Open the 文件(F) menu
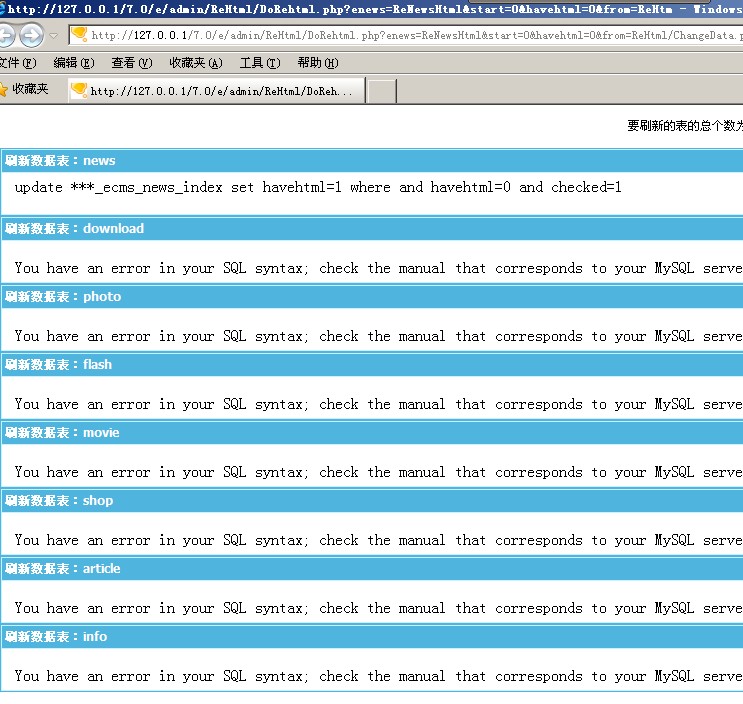743x704 pixels. point(18,63)
